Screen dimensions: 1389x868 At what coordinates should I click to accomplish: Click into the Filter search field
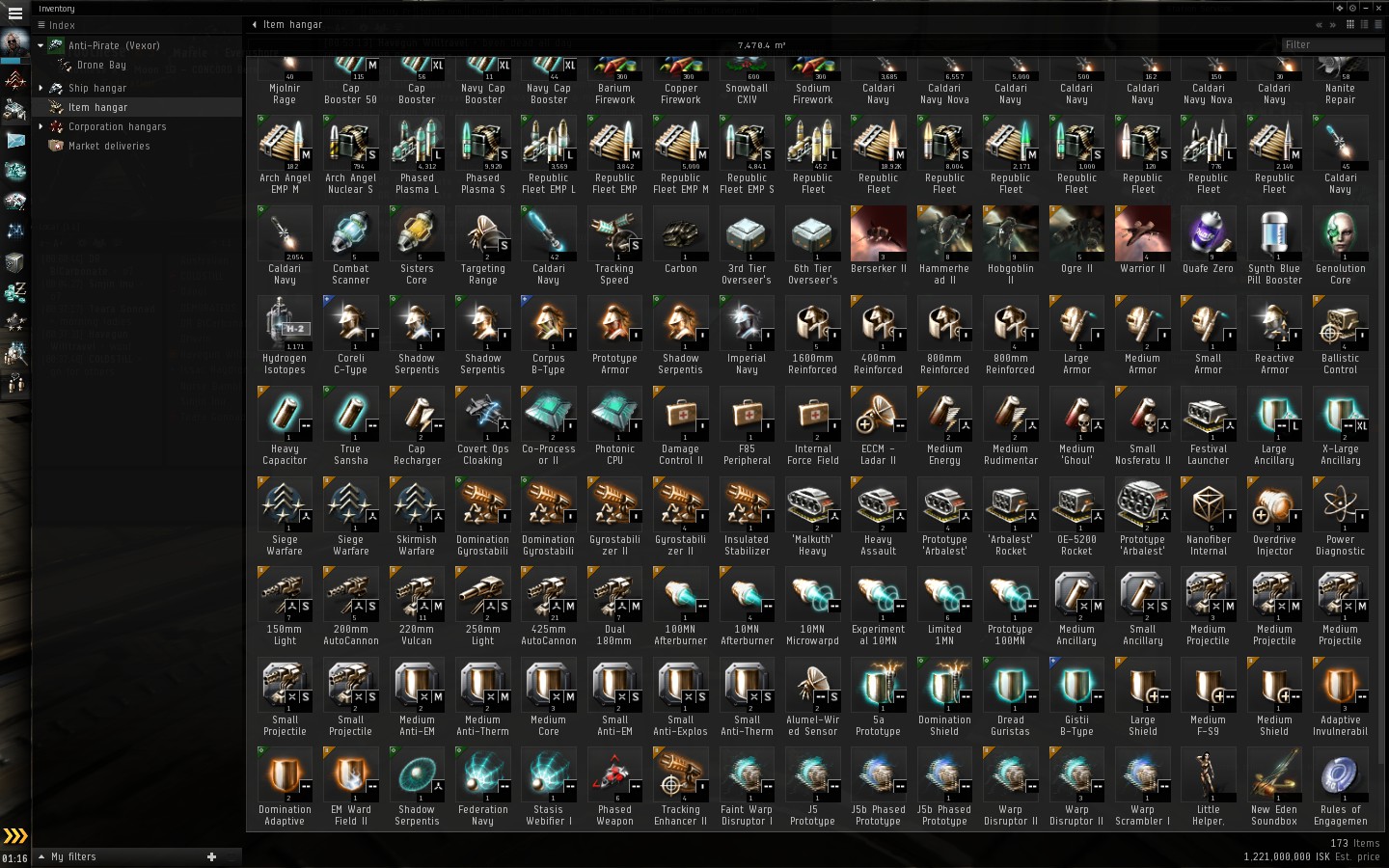1332,44
